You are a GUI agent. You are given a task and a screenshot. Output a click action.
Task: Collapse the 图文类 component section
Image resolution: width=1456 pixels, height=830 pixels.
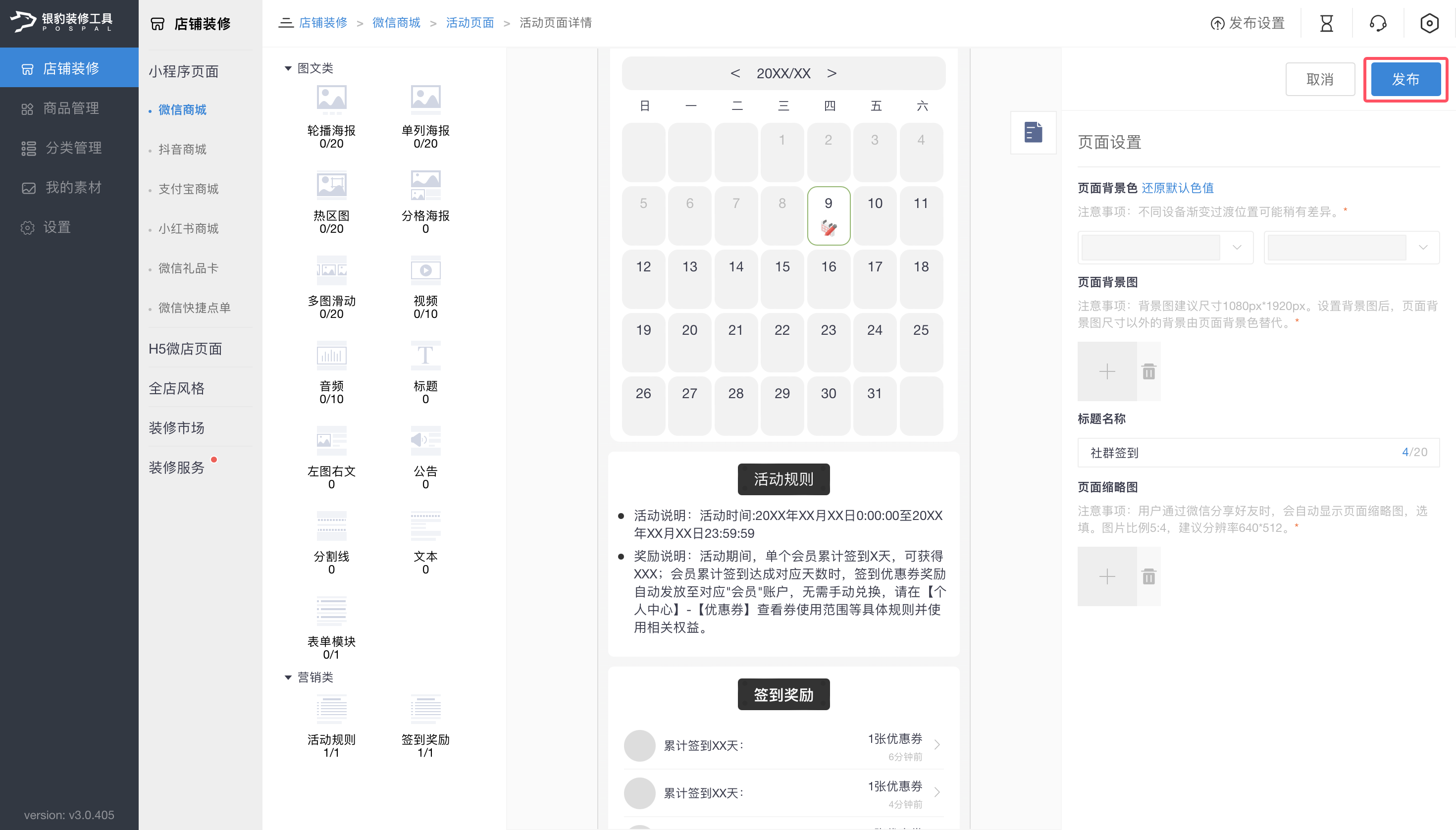pos(289,68)
